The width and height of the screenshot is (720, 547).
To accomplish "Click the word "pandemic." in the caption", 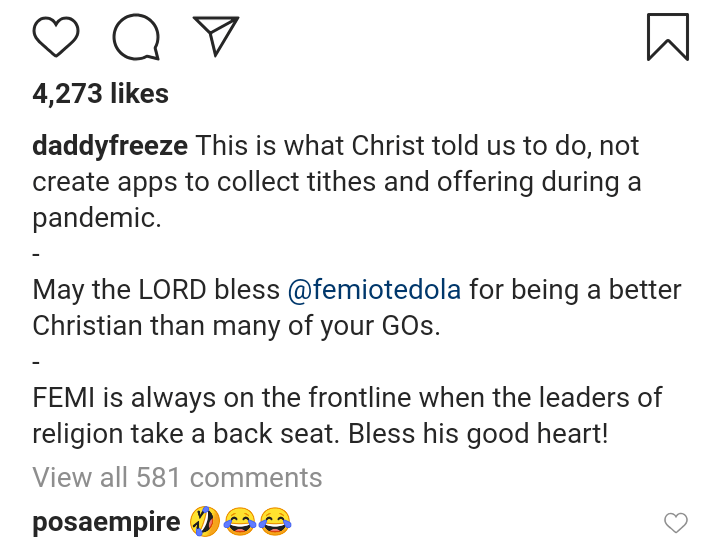I will tap(96, 218).
